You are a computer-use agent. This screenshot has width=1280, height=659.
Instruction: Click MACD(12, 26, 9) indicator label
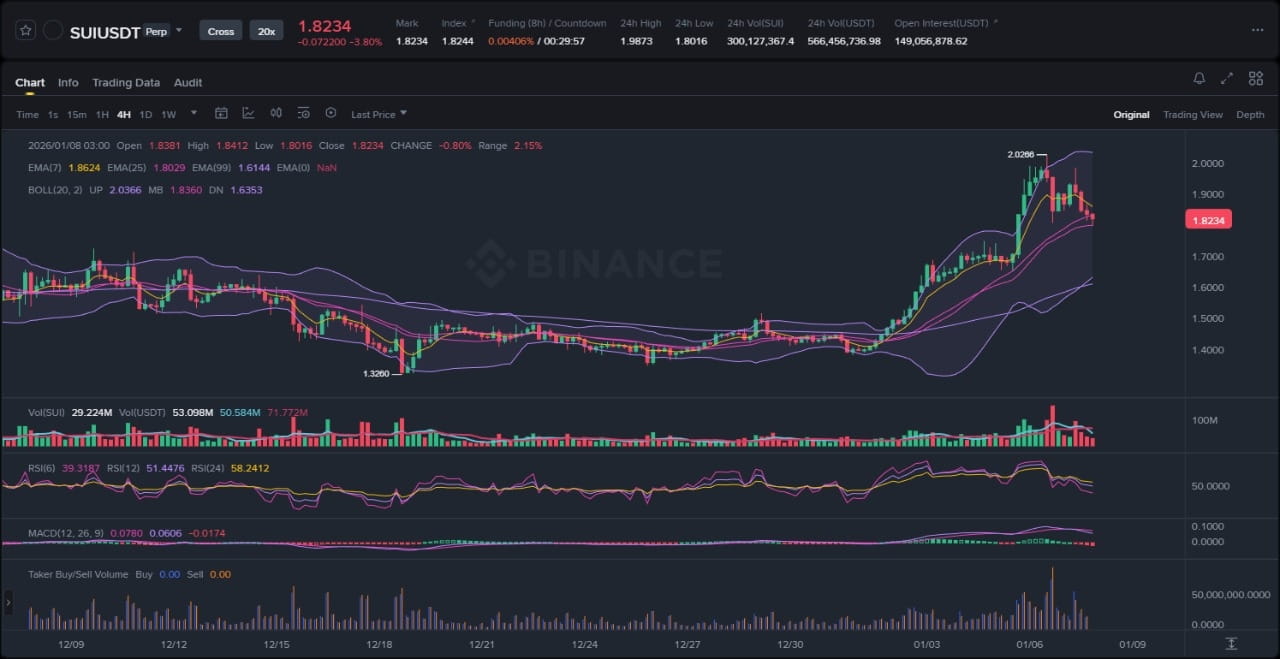coord(65,533)
